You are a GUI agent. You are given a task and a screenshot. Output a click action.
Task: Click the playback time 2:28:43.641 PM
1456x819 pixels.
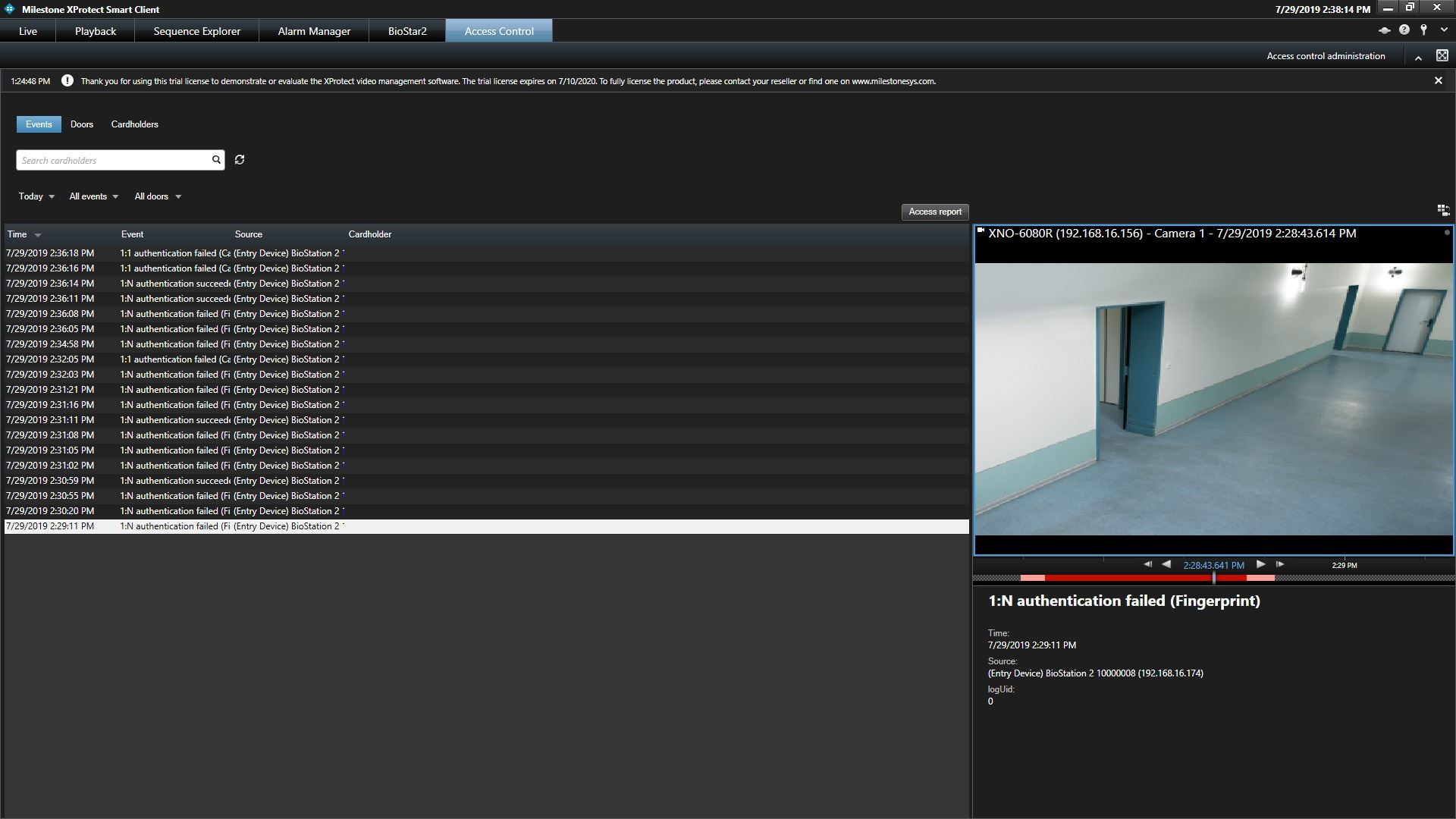pos(1213,565)
